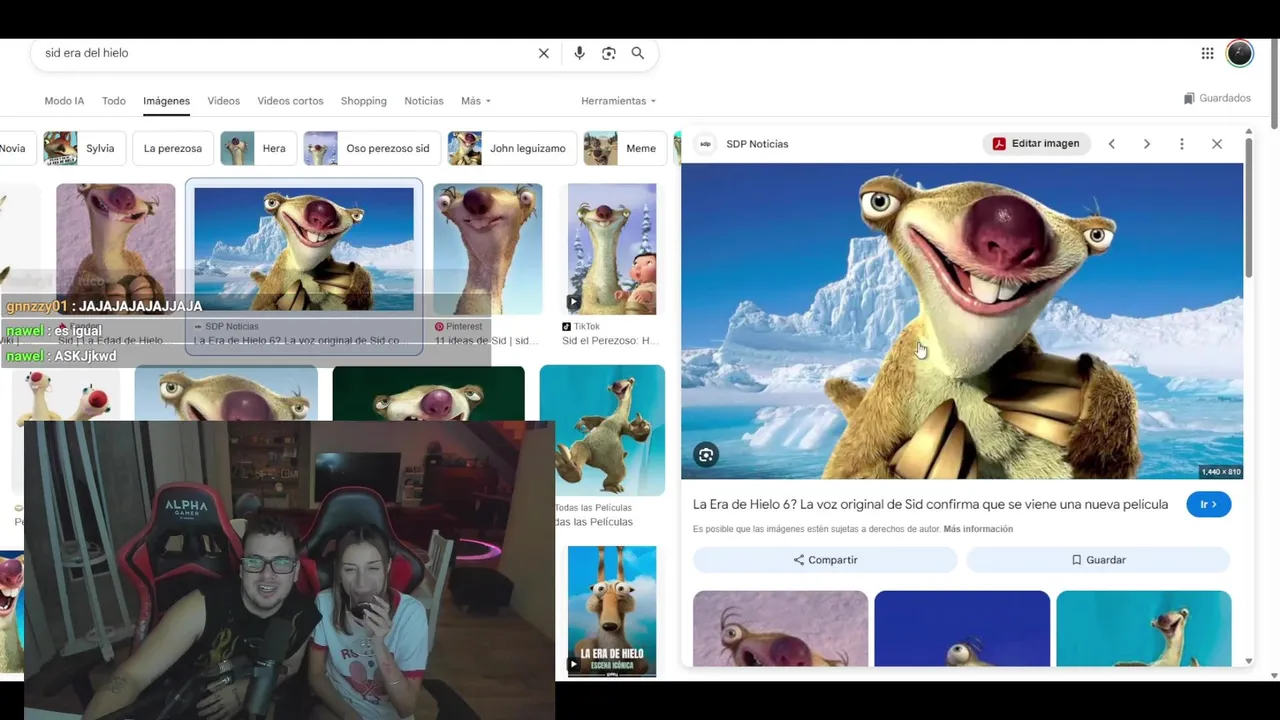Go to the next image with the right arrow

[1147, 144]
